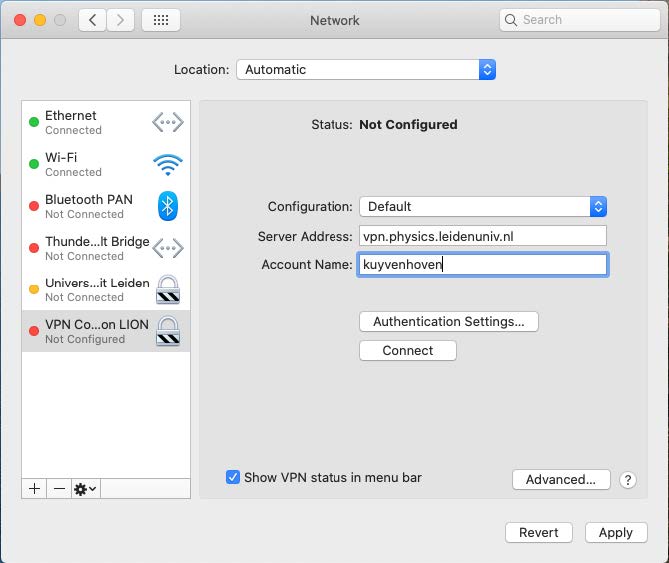Click the minus button to remove service
Viewport: 669px width, 563px height.
tap(59, 488)
